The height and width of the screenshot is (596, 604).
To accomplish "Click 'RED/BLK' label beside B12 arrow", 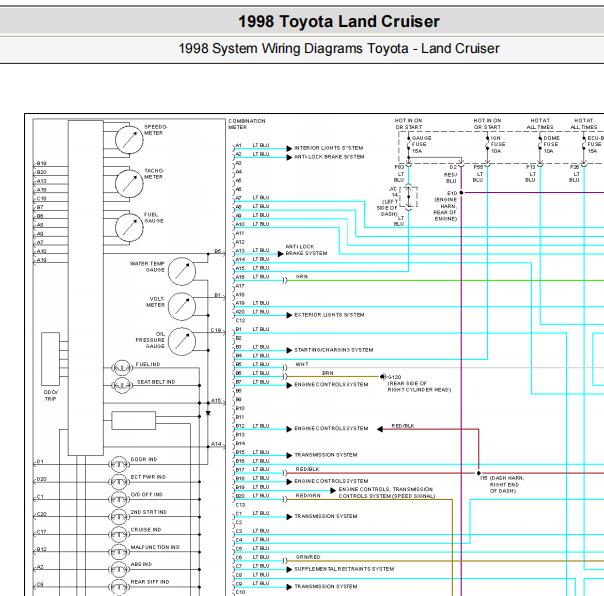I will click(403, 426).
